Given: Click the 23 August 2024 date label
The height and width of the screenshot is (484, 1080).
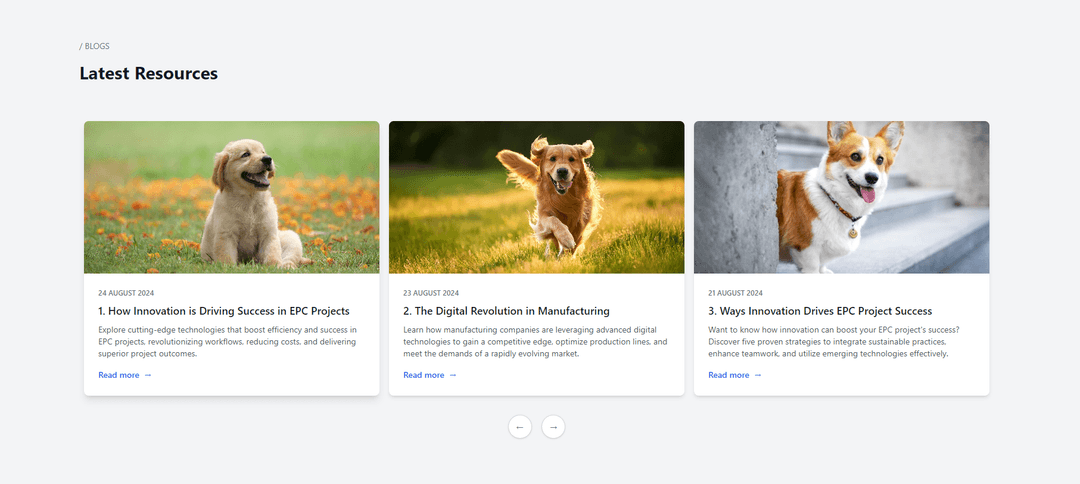Looking at the screenshot, I should (x=431, y=293).
